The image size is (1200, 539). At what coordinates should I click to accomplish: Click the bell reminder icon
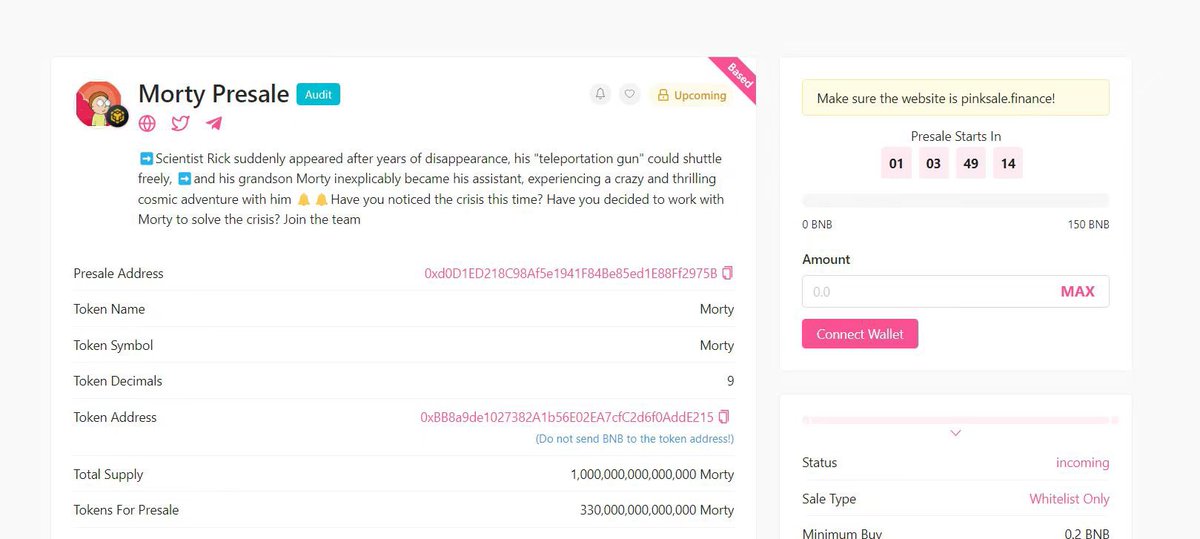600,94
